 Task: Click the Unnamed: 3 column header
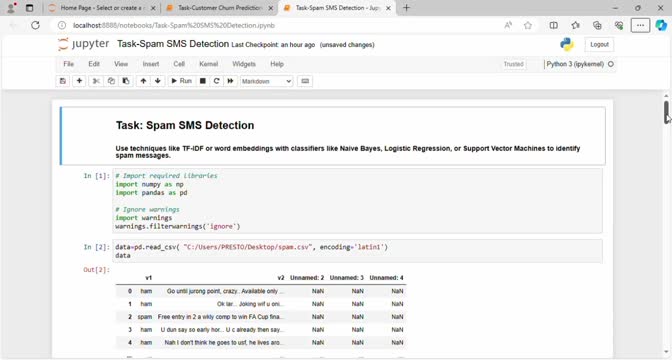point(346,278)
